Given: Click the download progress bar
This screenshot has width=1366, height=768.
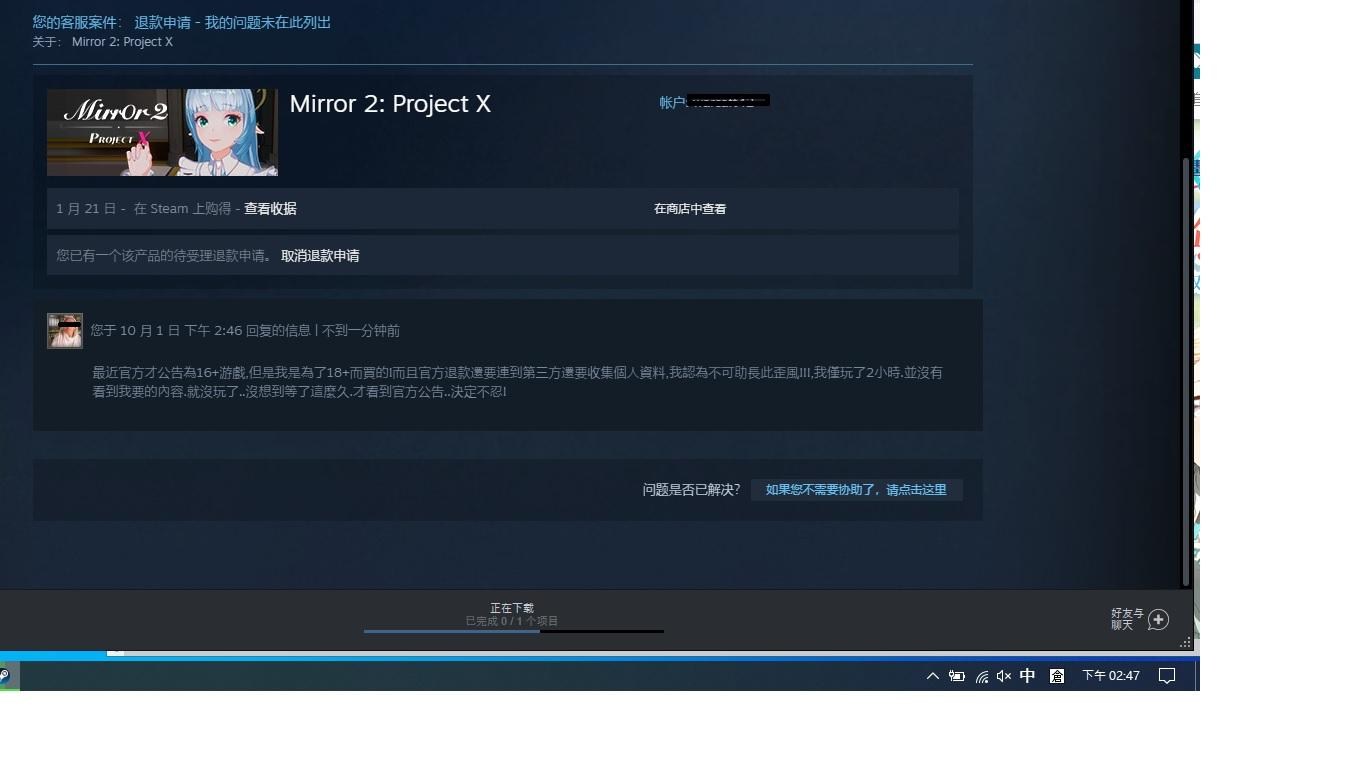Looking at the screenshot, I should point(513,632).
